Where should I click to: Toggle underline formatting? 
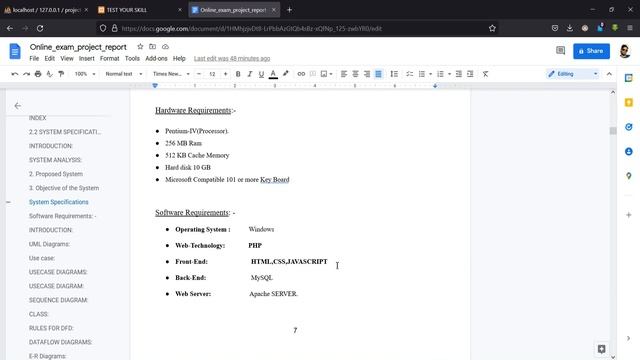coord(261,74)
